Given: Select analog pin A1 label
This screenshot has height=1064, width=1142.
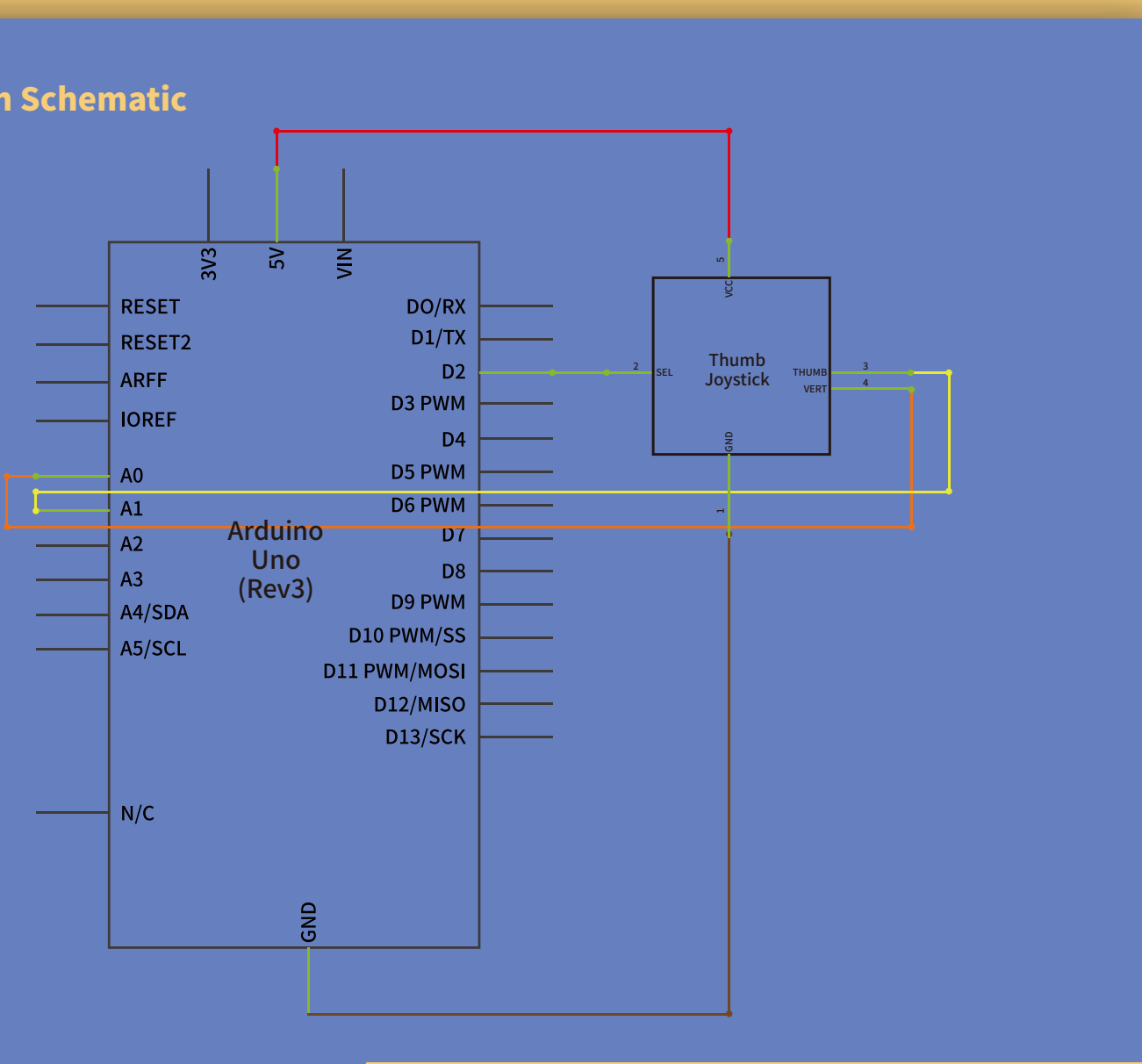Looking at the screenshot, I should coord(132,509).
